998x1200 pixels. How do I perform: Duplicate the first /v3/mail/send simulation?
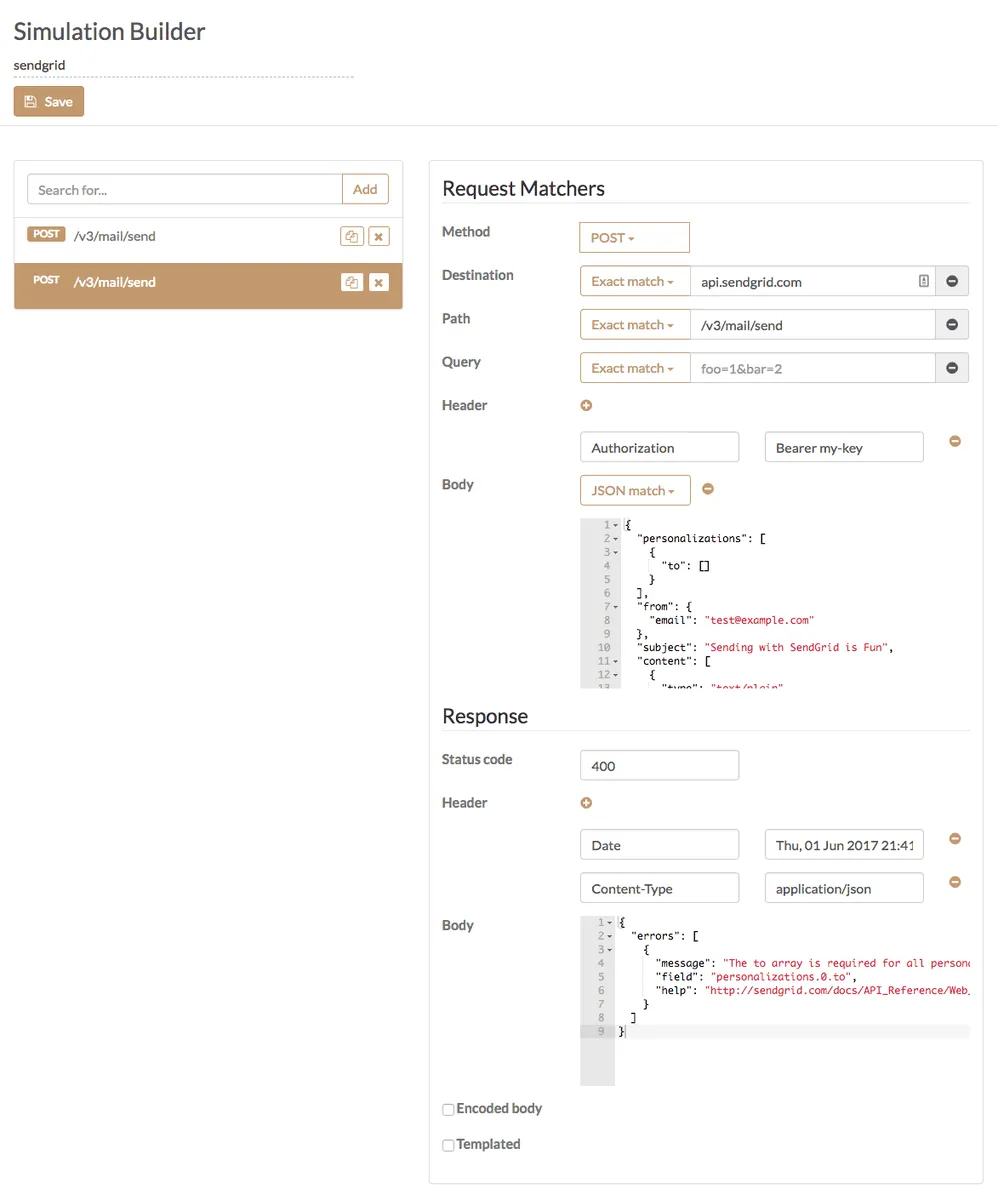[x=351, y=235]
